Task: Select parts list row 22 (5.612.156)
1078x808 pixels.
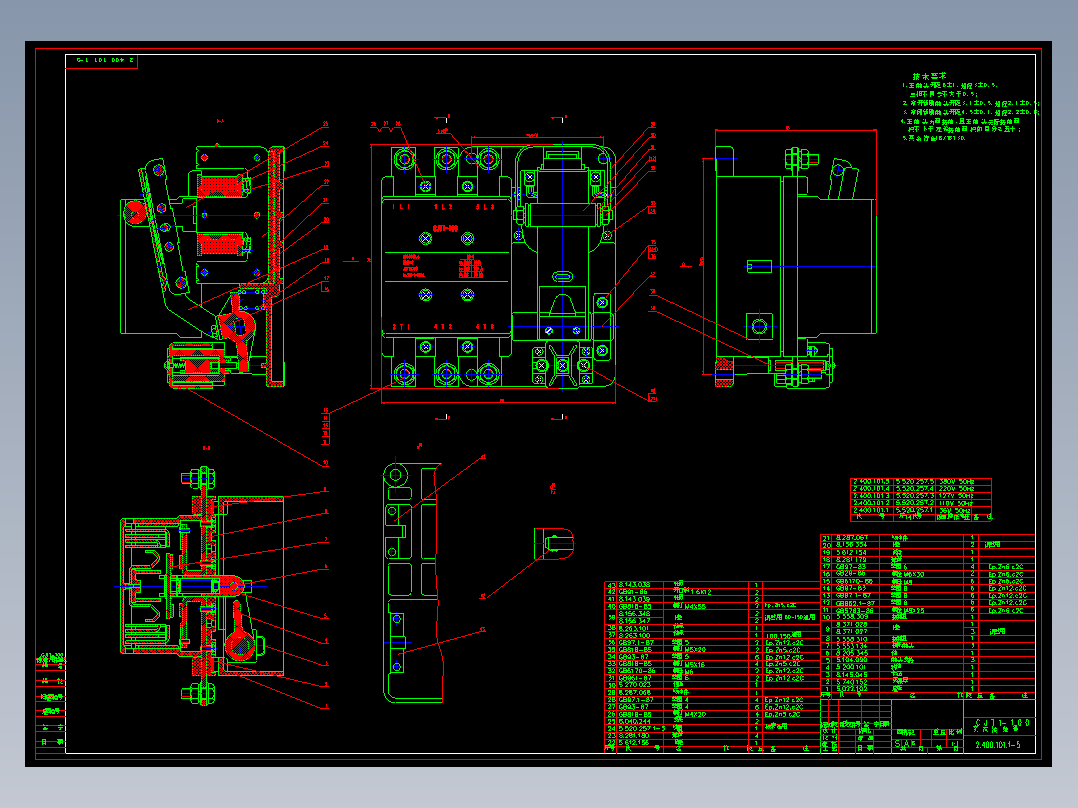Action: click(x=712, y=743)
